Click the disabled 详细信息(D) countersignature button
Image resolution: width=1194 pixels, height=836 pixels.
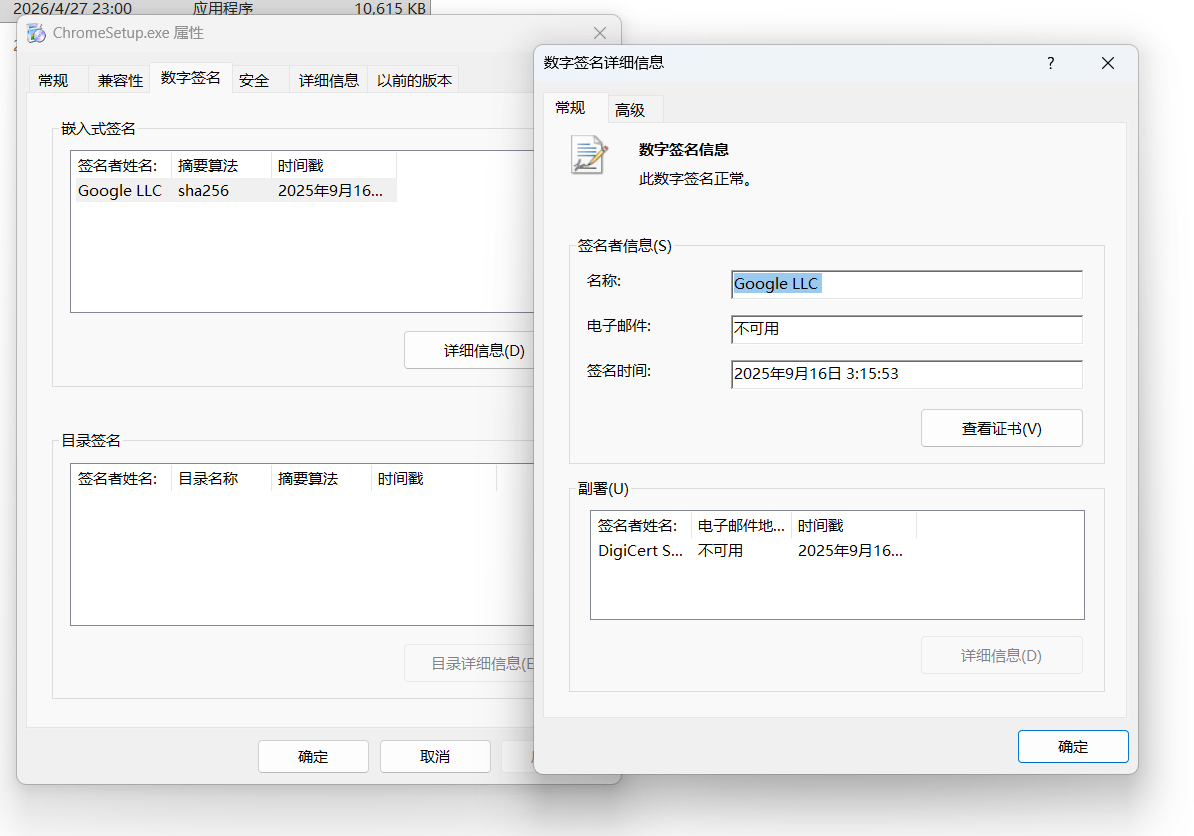(1001, 656)
